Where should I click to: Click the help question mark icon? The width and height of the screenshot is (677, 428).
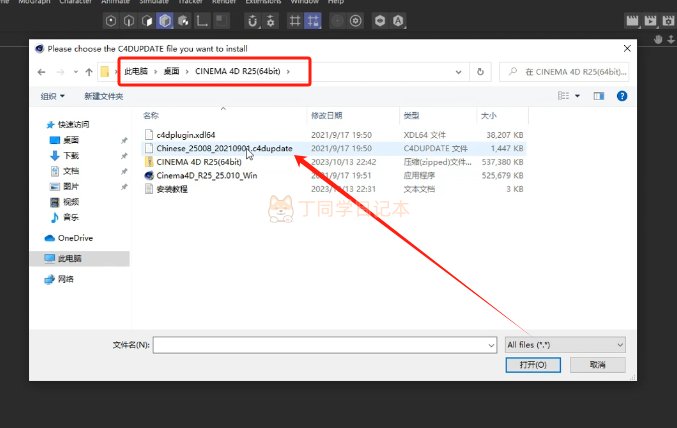tap(622, 96)
